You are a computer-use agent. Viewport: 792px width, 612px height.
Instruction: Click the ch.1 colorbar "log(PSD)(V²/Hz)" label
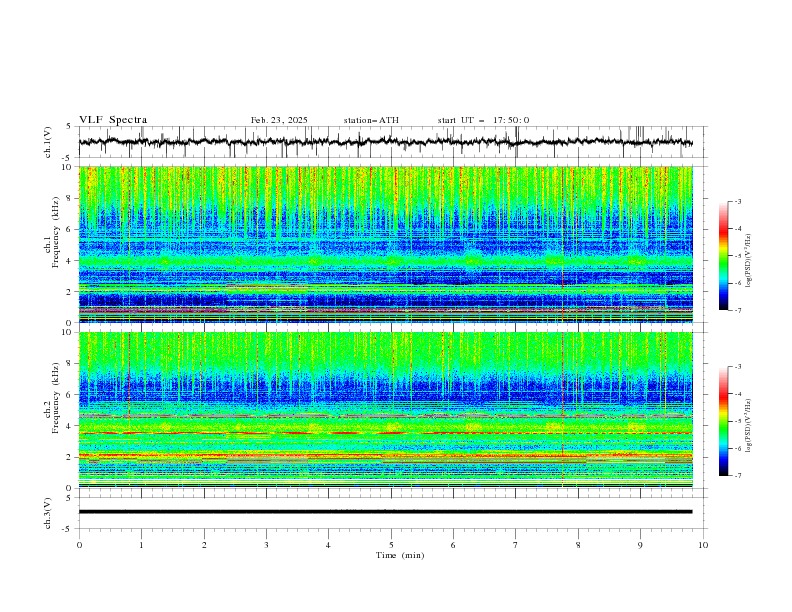pos(748,261)
